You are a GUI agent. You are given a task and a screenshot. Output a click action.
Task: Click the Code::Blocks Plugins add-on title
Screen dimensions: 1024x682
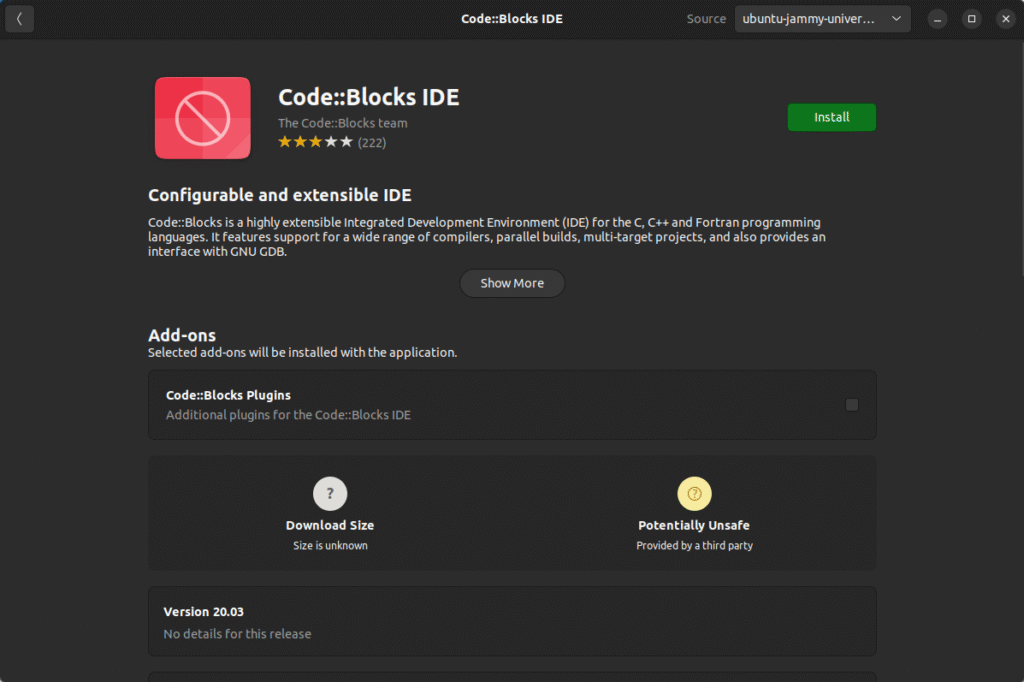pos(228,395)
